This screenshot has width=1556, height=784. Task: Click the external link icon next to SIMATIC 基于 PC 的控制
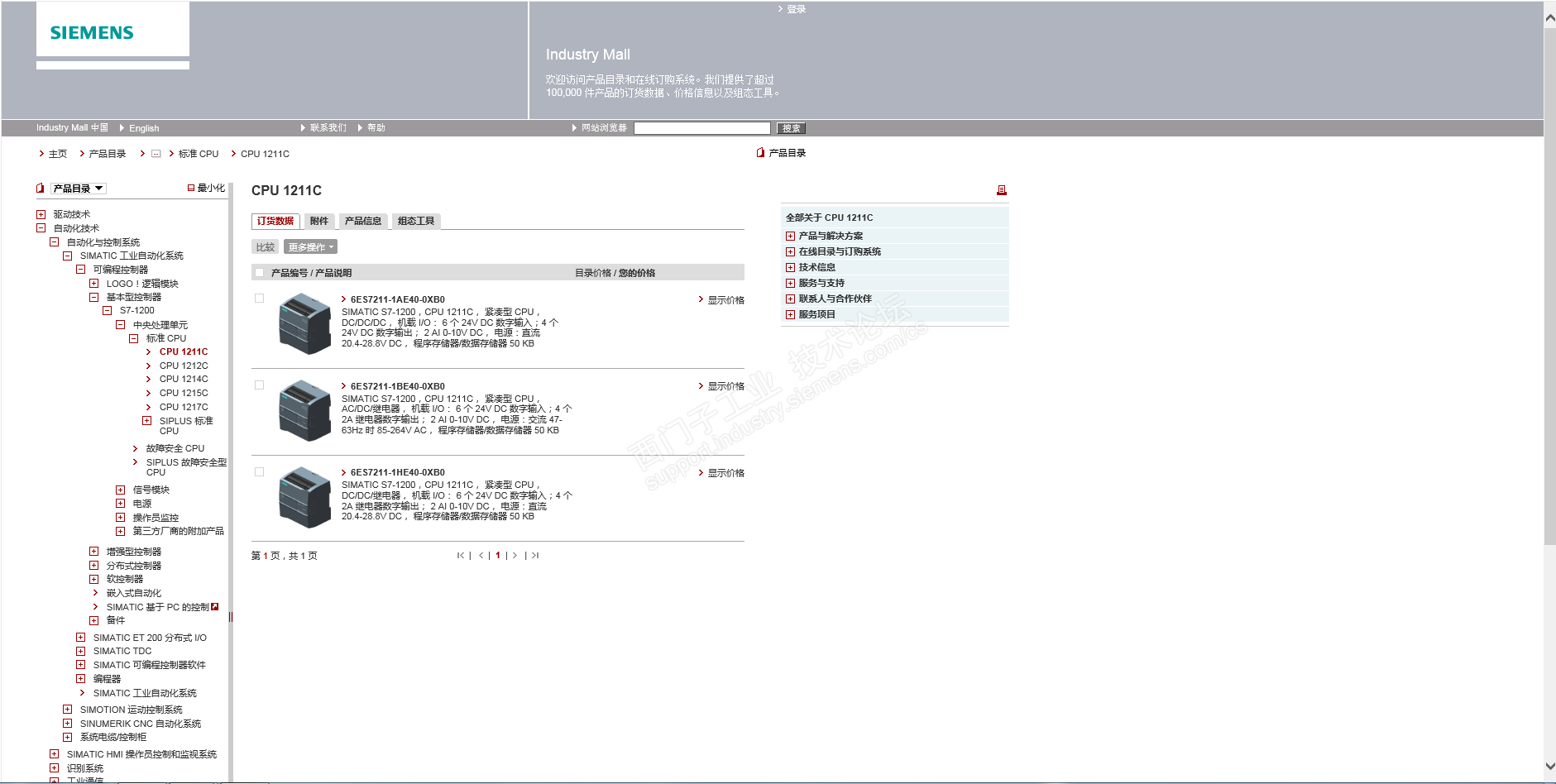click(x=215, y=607)
